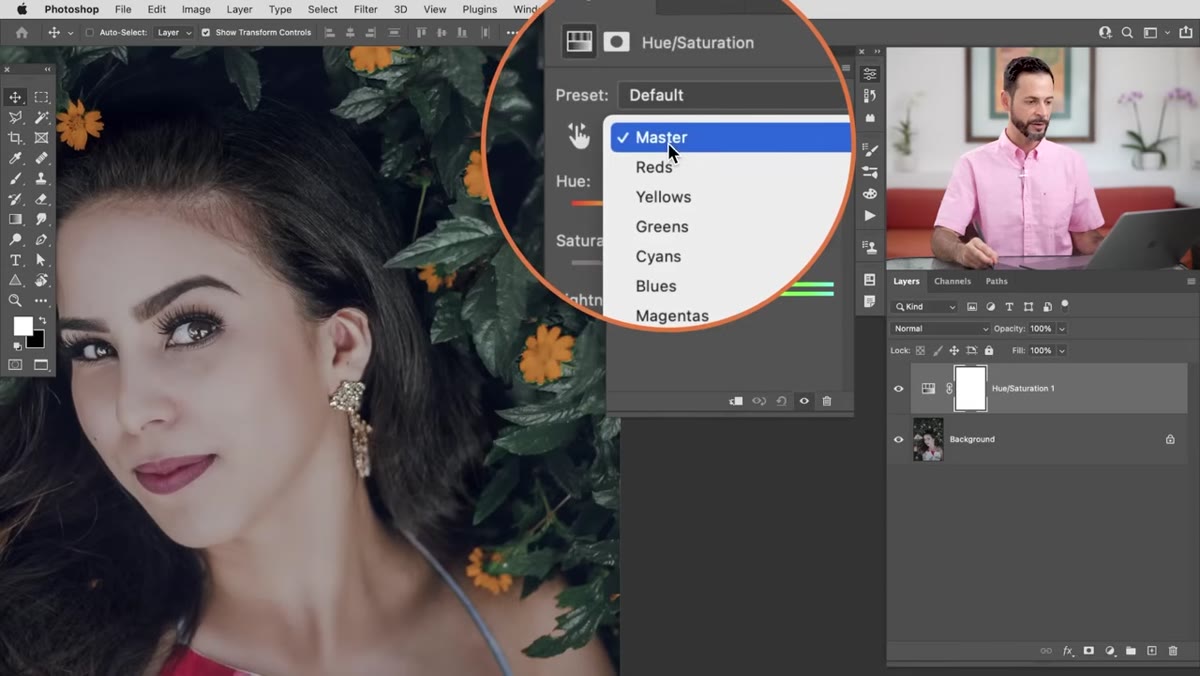
Task: Click the black background color swatch
Action: pyautogui.click(x=37, y=340)
